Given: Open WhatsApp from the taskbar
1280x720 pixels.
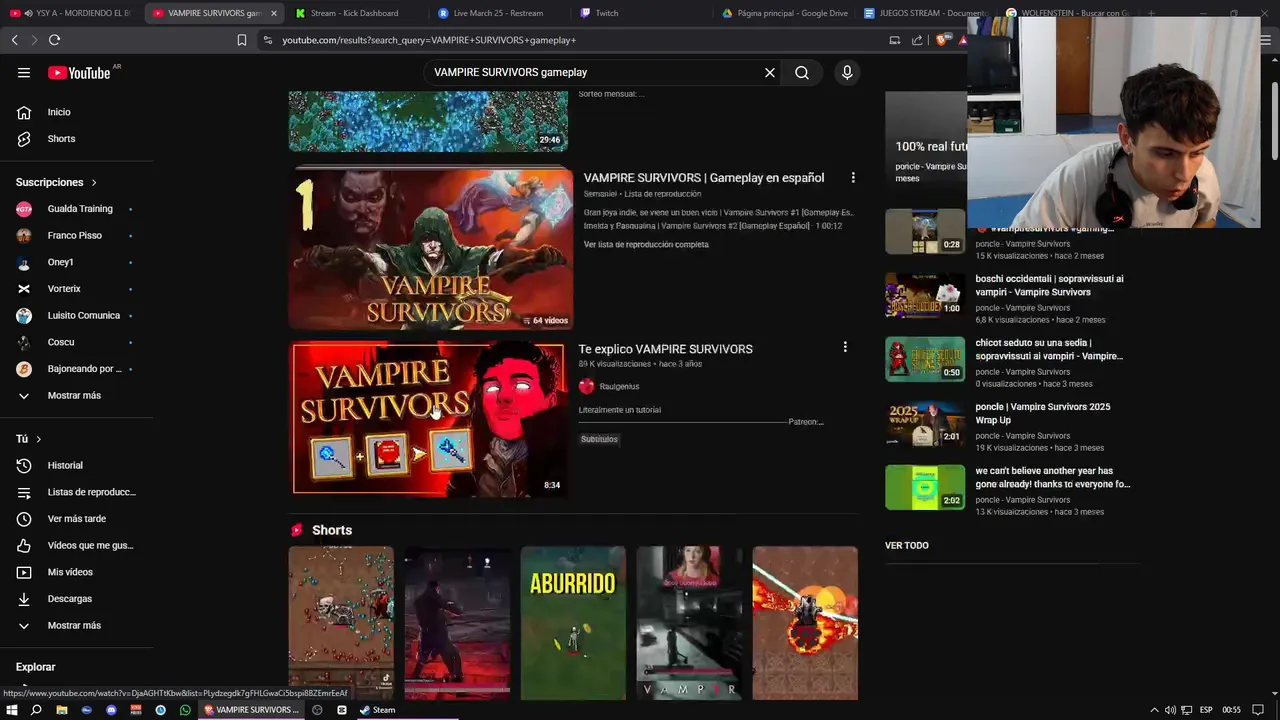Looking at the screenshot, I should 185,710.
